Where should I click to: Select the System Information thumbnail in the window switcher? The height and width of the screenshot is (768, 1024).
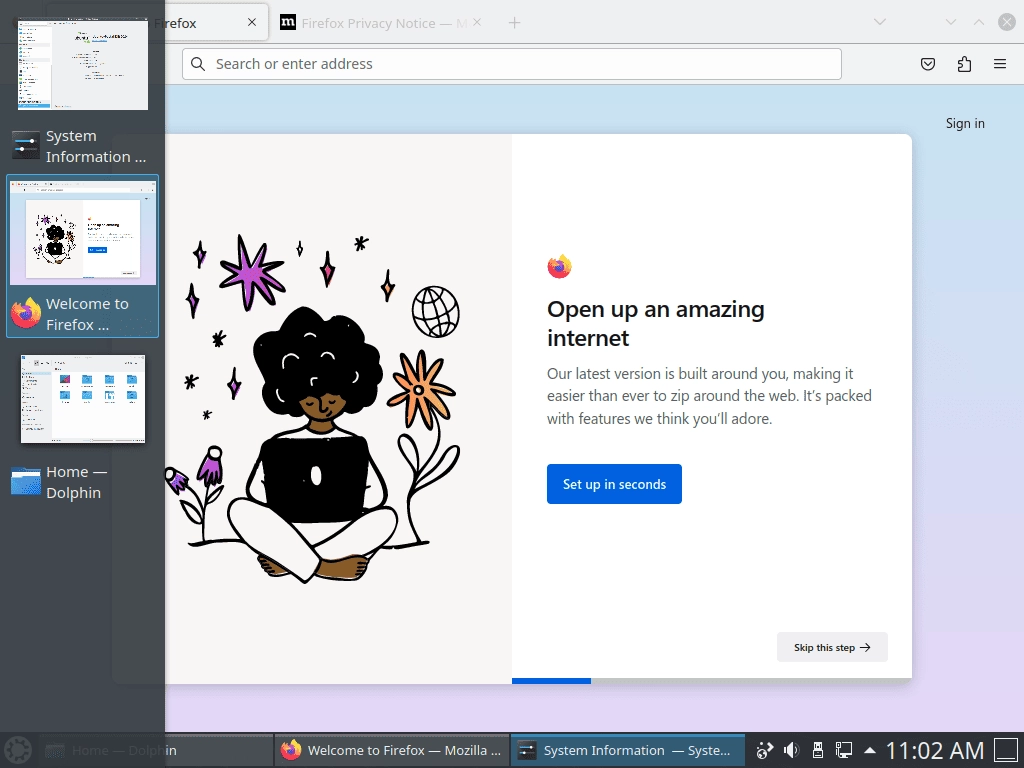click(83, 65)
